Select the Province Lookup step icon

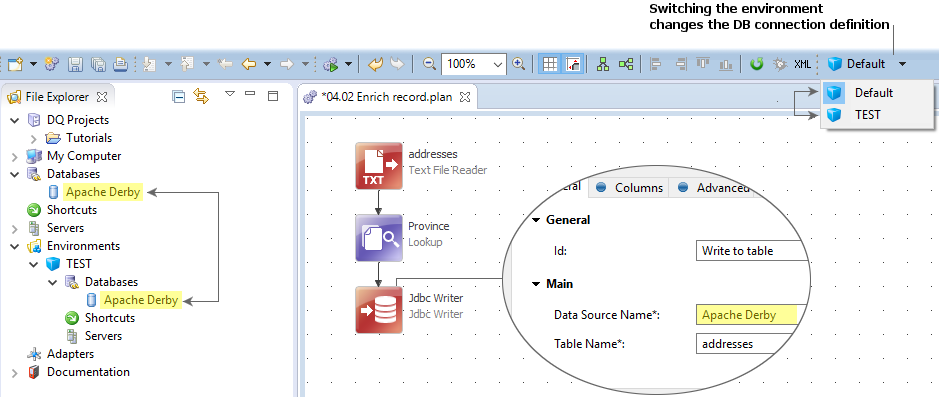click(379, 238)
